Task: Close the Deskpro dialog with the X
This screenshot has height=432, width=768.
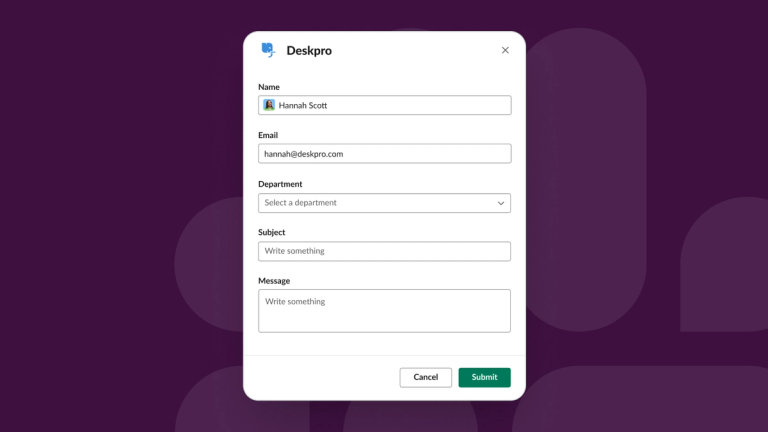Action: (505, 50)
